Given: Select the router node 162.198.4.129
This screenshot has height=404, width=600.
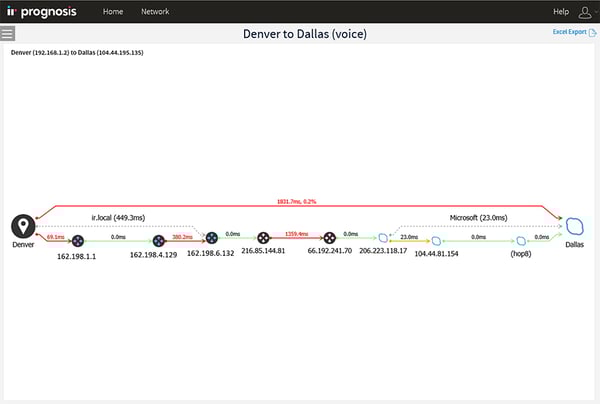Looking at the screenshot, I should point(158,240).
